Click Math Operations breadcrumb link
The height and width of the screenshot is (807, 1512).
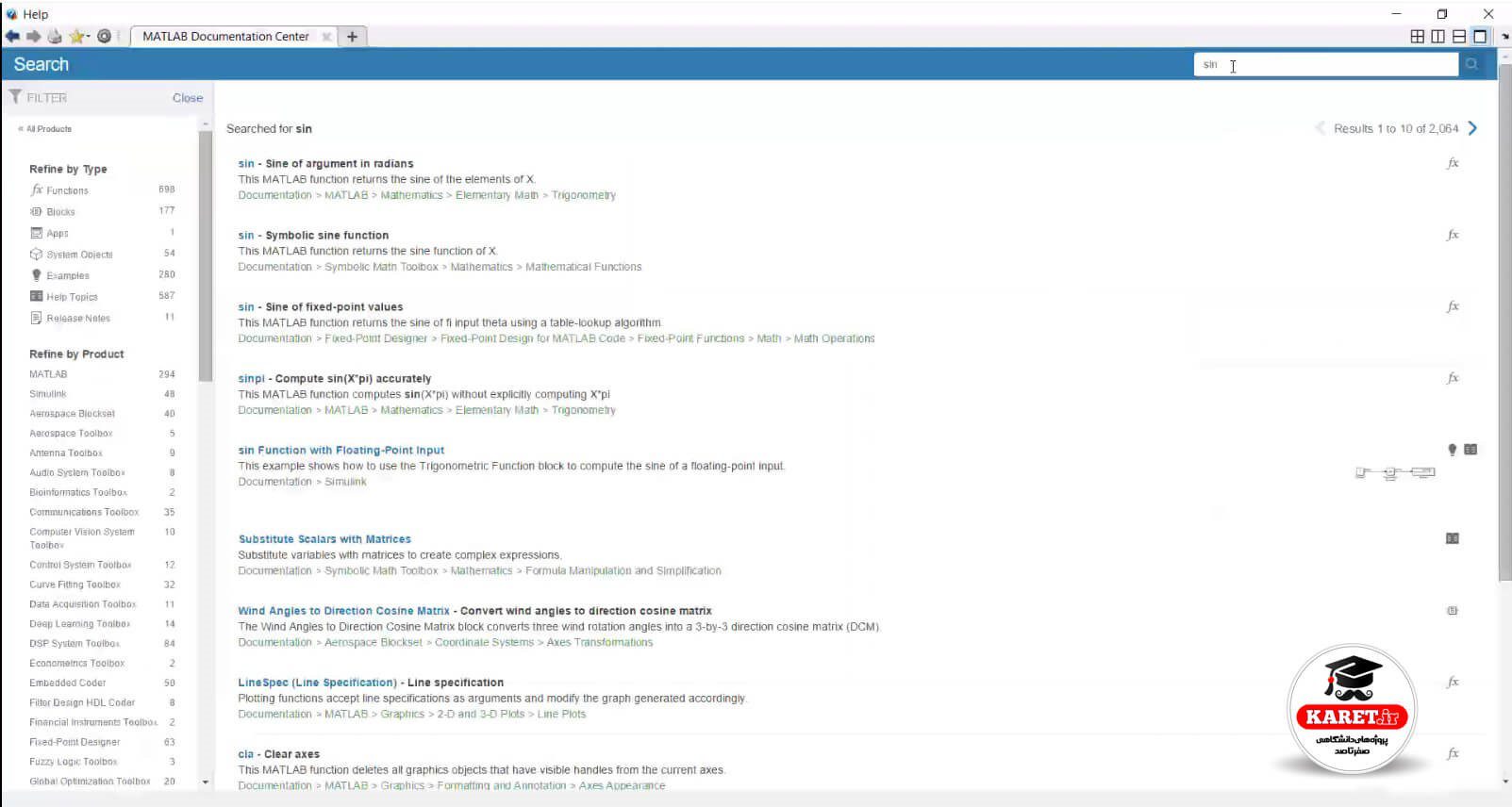coord(834,338)
